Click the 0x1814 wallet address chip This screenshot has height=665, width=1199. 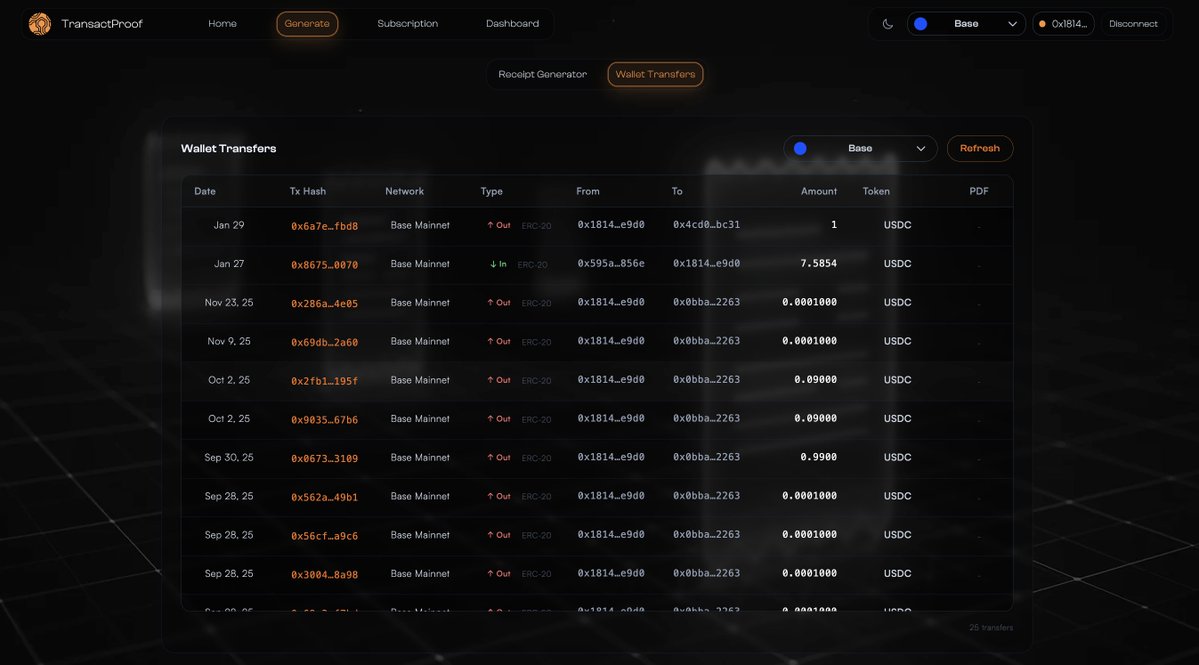(x=1063, y=24)
